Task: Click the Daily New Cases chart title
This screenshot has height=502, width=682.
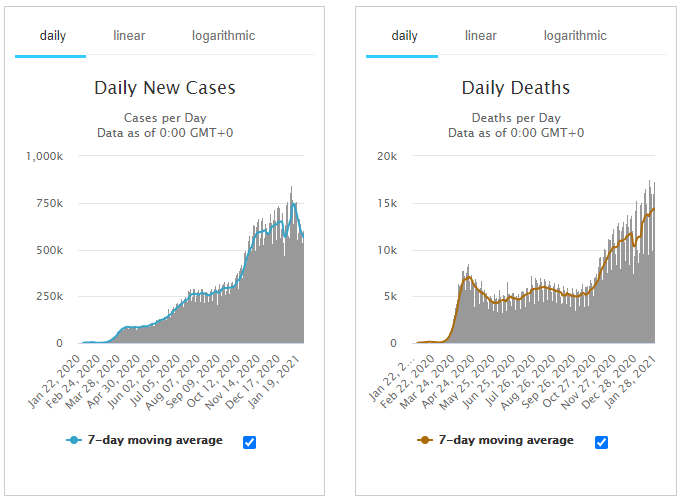Action: pos(165,88)
